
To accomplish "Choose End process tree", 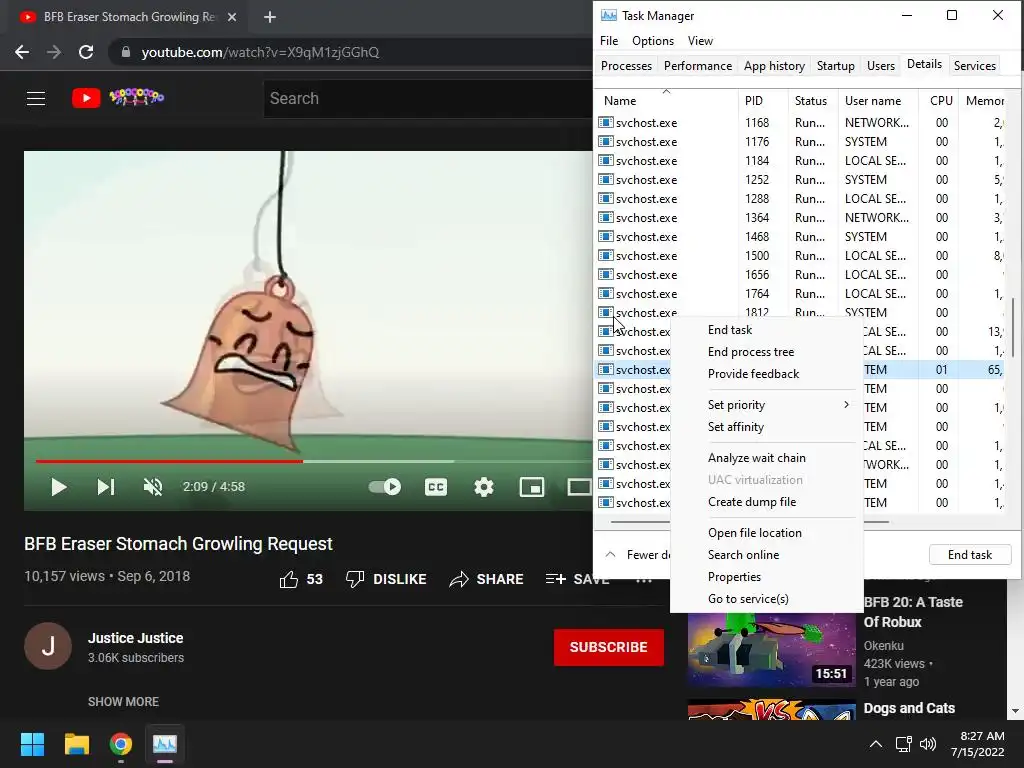I will [767, 352].
